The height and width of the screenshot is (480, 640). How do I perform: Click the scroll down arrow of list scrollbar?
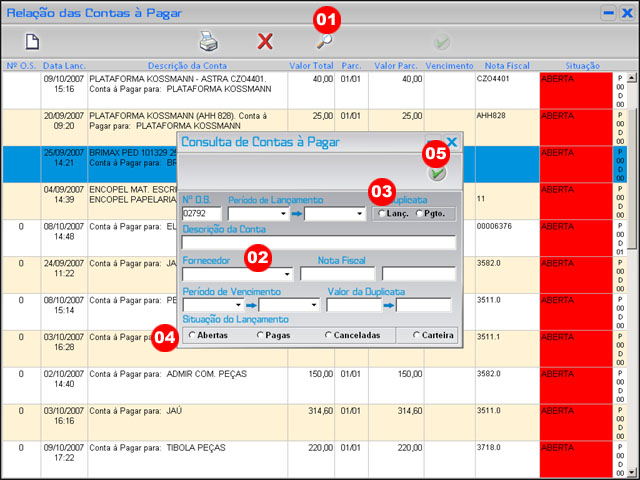pos(630,473)
